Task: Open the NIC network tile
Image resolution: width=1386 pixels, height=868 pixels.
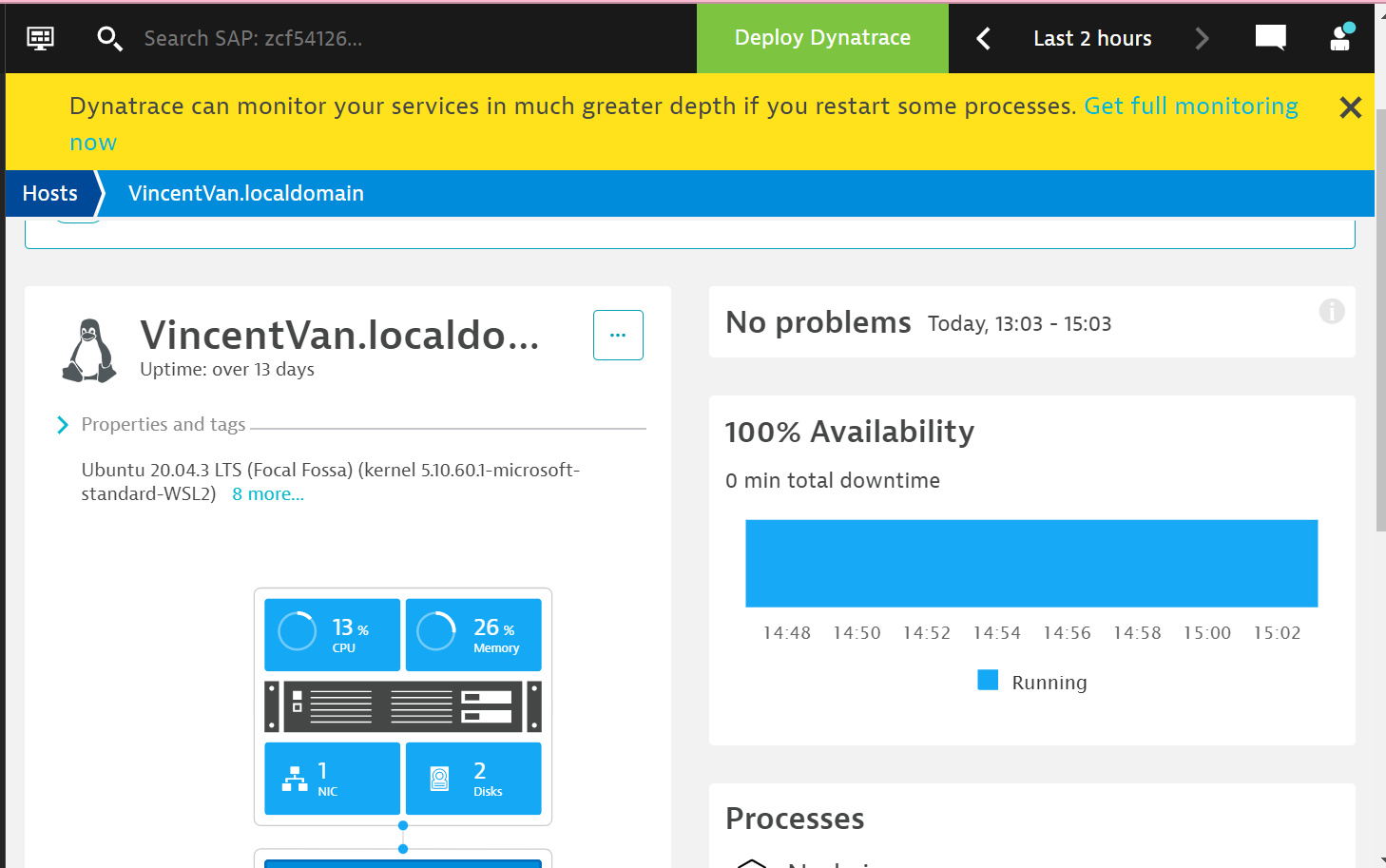Action: coord(332,779)
